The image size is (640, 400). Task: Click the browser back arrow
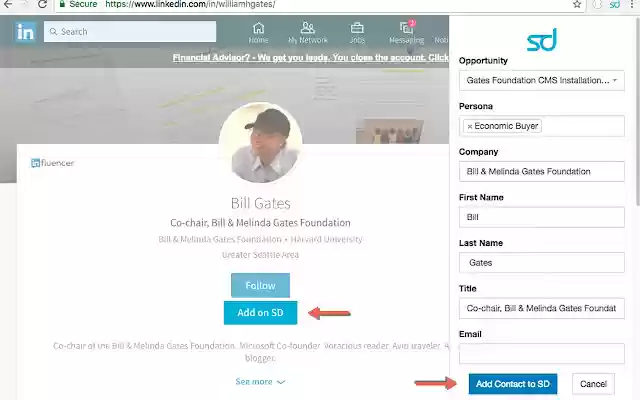(8, 4)
